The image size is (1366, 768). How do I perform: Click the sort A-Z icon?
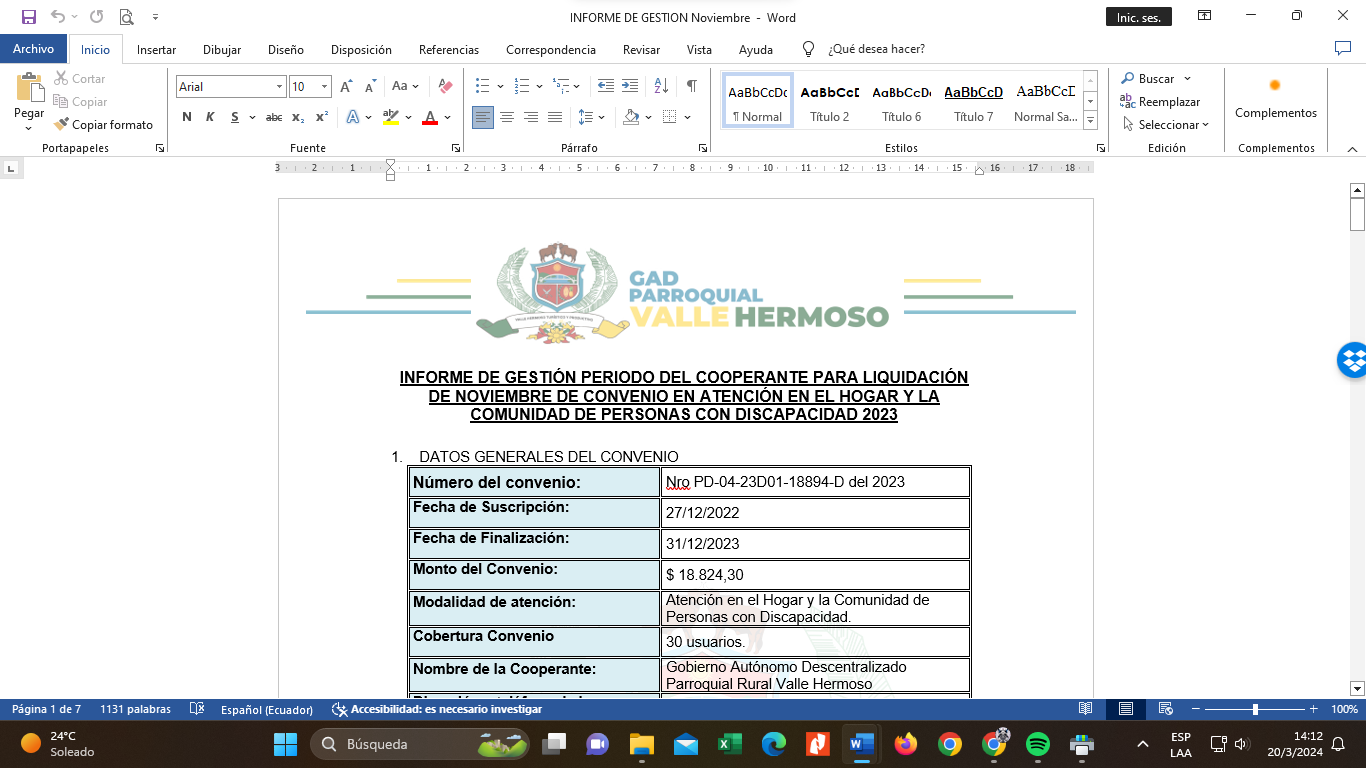point(661,87)
